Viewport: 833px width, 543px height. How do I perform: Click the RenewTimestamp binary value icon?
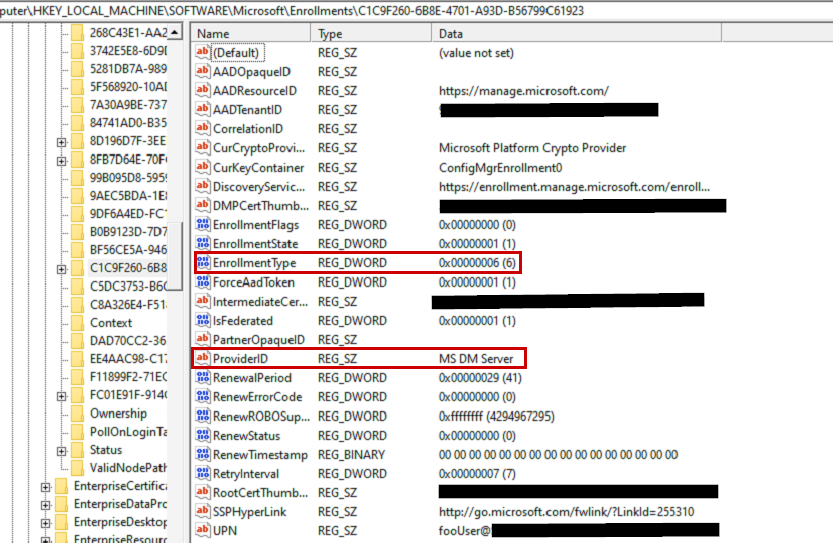coord(201,455)
